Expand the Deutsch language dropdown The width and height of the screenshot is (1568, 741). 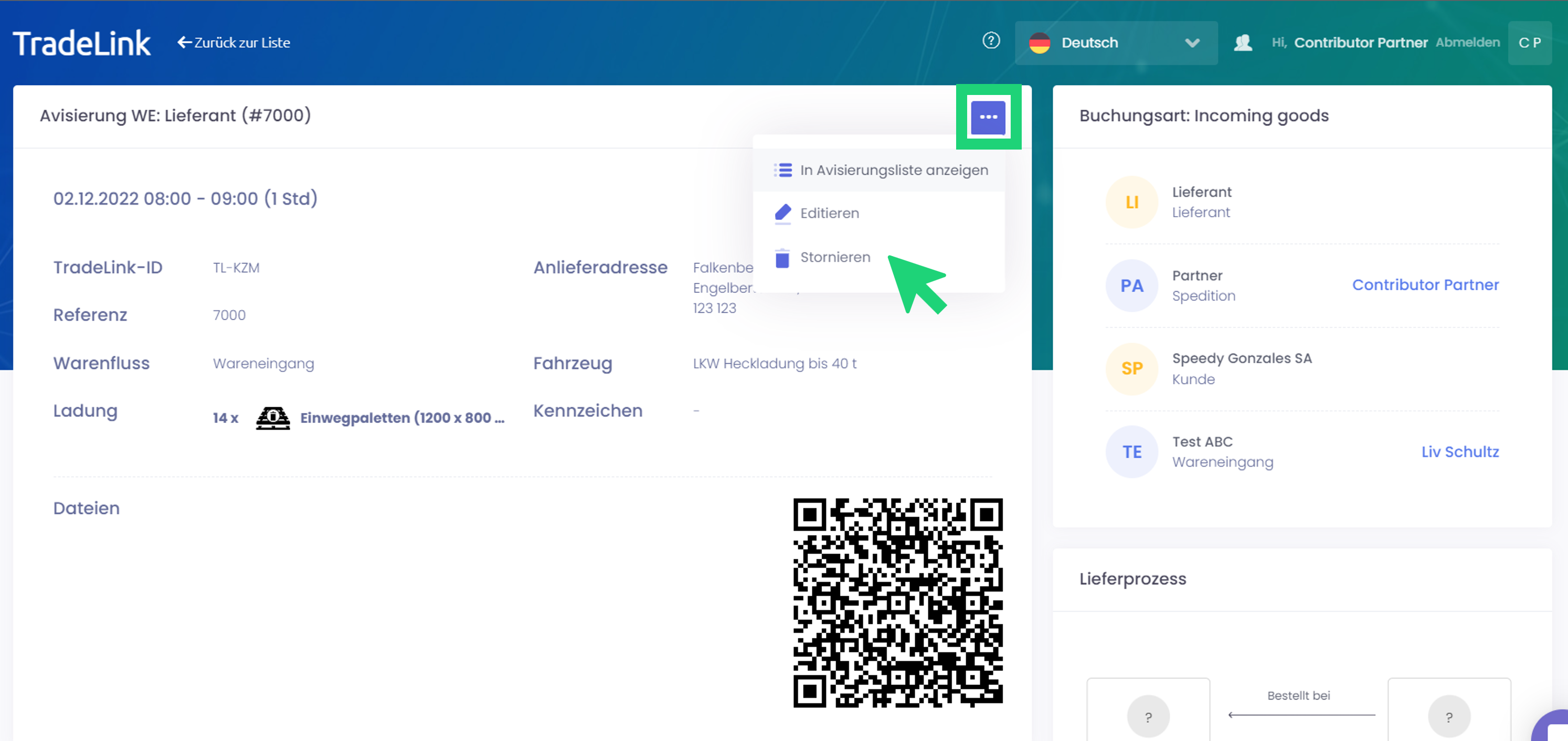coord(1115,43)
